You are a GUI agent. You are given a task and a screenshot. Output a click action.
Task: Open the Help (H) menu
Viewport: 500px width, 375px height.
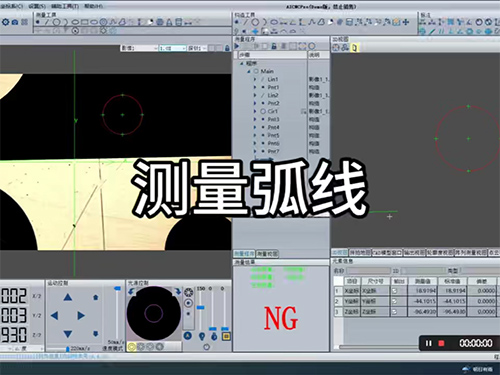coord(93,6)
